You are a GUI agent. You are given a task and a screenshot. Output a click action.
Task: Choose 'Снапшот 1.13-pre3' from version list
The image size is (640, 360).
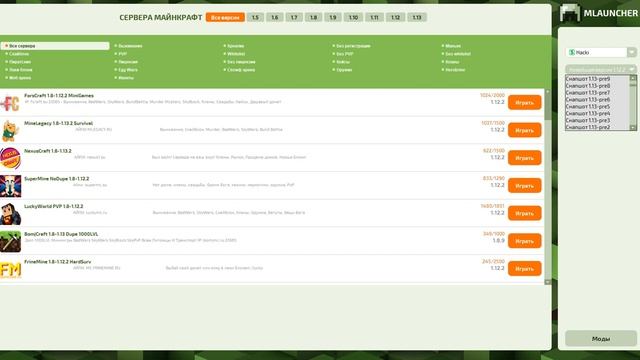[x=598, y=120]
